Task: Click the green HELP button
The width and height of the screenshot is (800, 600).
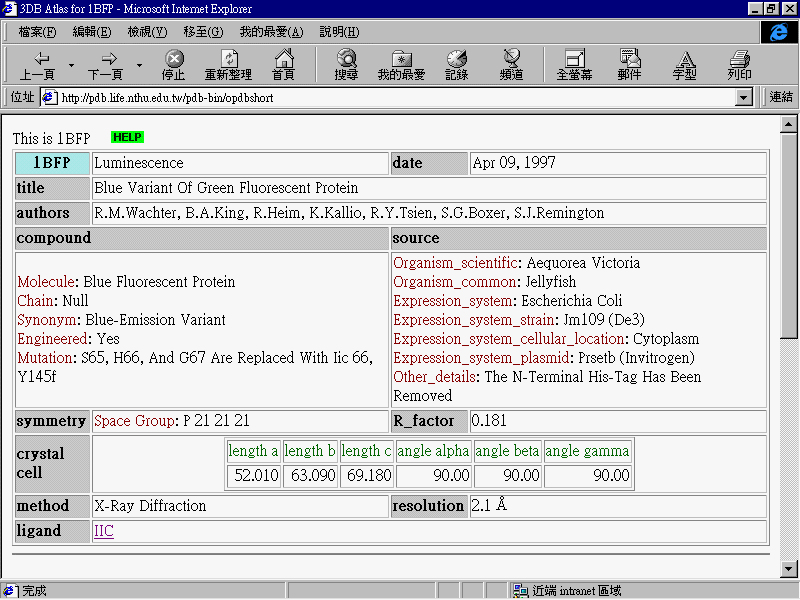Action: tap(127, 137)
